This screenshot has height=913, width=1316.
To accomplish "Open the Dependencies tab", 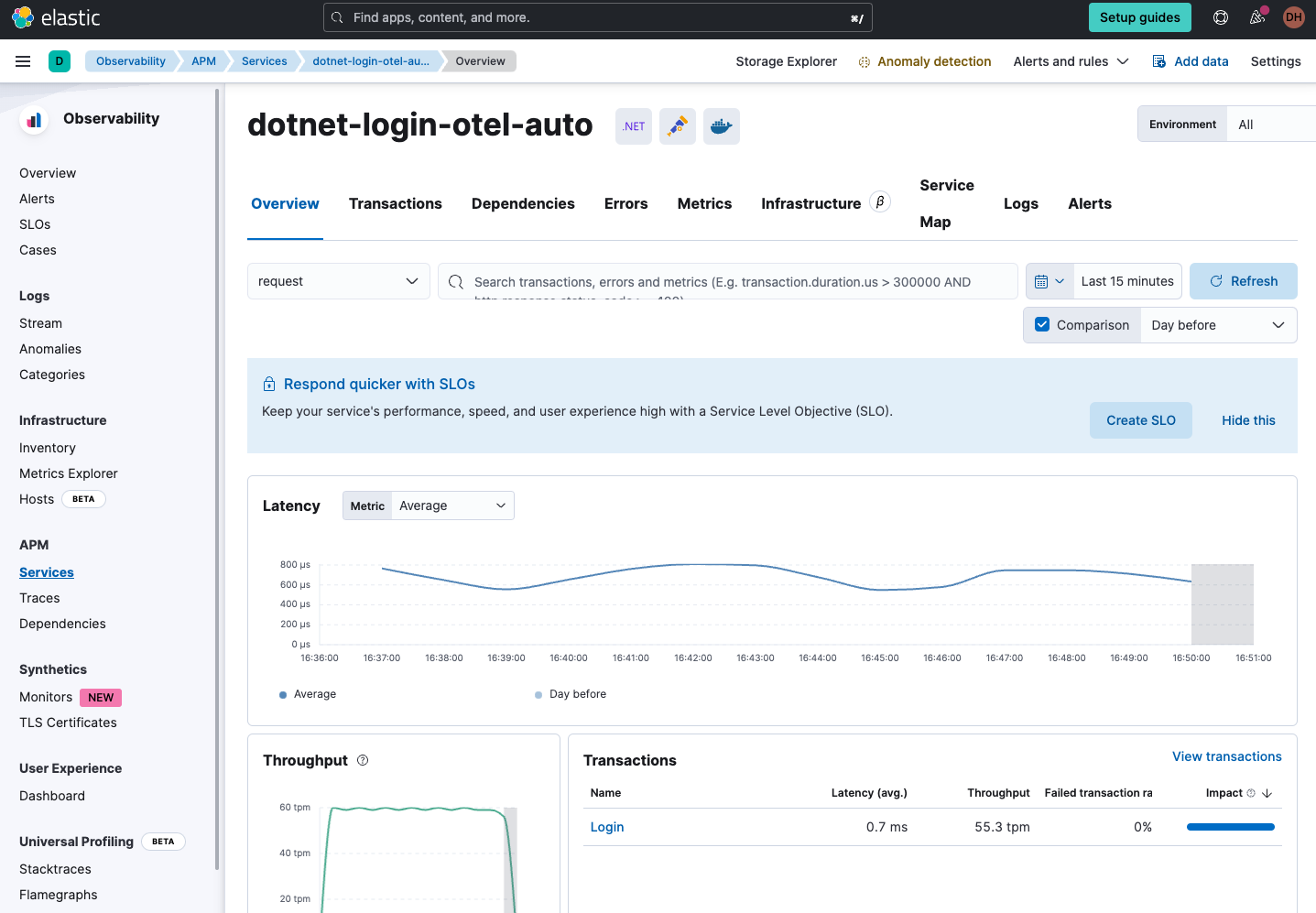I will pyautogui.click(x=523, y=203).
